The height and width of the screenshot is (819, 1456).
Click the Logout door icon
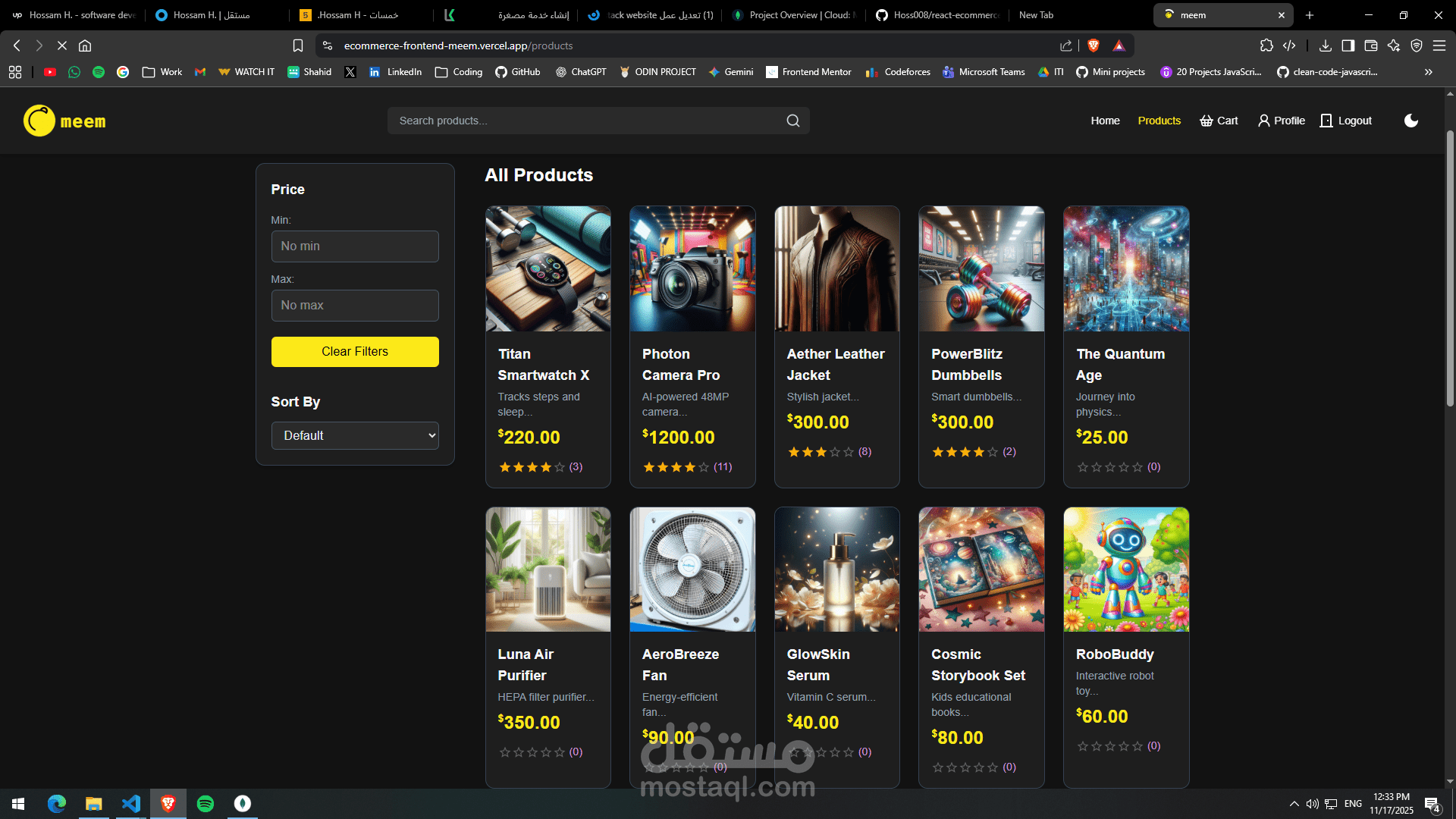click(1326, 121)
